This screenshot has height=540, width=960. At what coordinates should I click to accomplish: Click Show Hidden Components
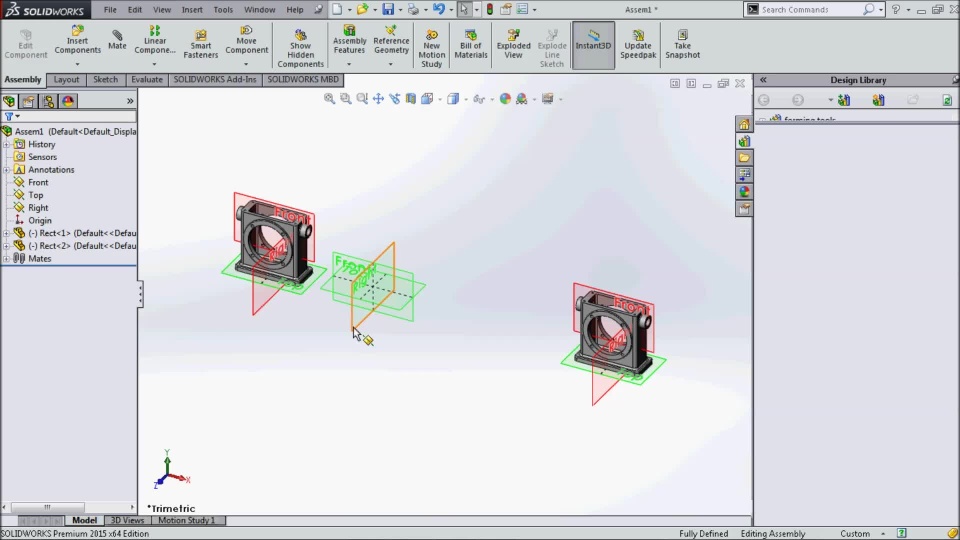pyautogui.click(x=300, y=48)
